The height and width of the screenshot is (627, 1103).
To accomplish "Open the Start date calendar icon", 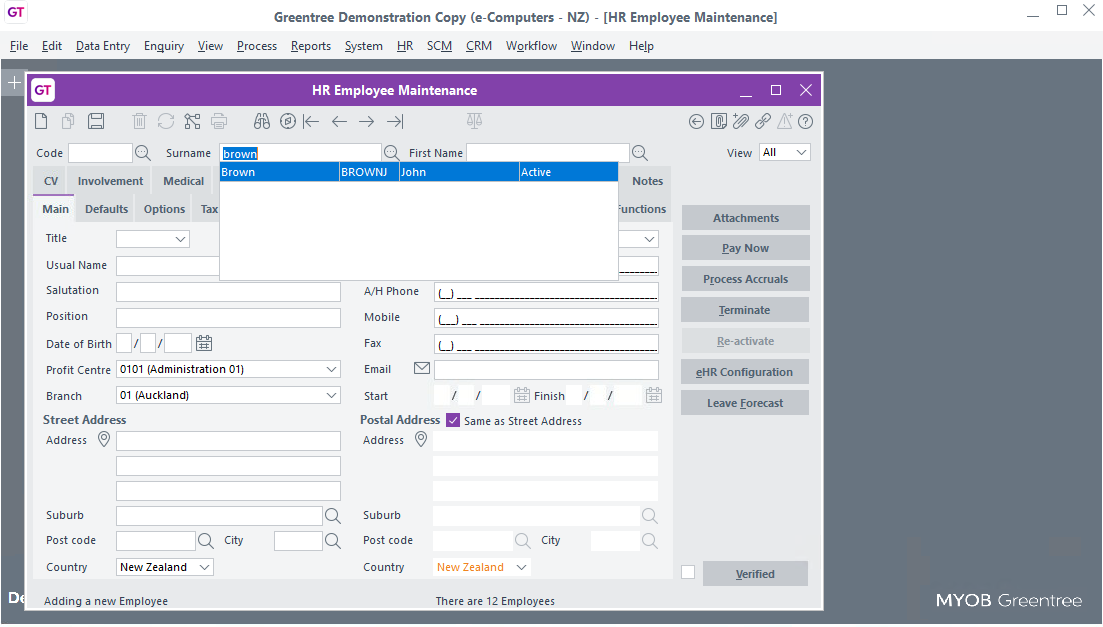I will [521, 395].
